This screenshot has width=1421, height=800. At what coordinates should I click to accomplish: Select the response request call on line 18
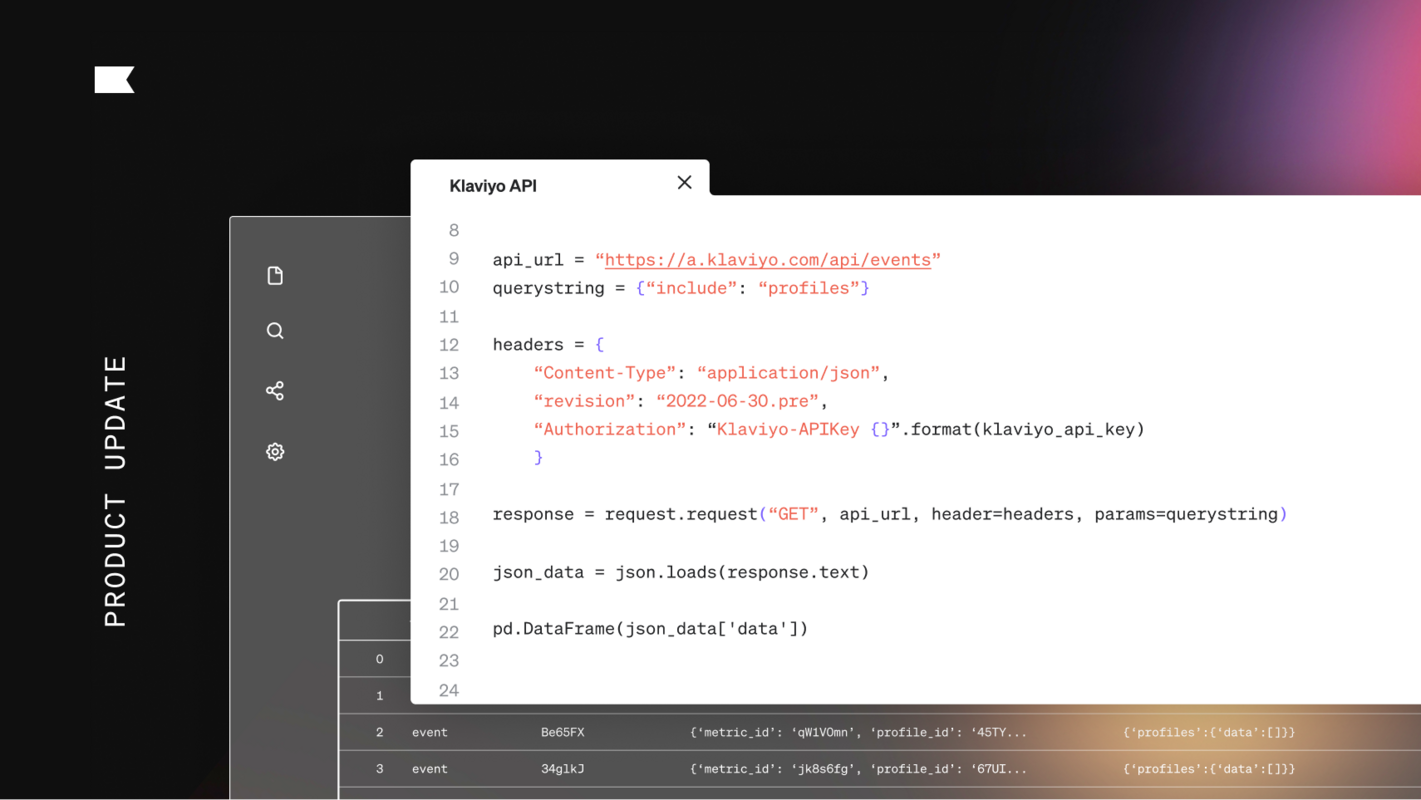coord(888,513)
